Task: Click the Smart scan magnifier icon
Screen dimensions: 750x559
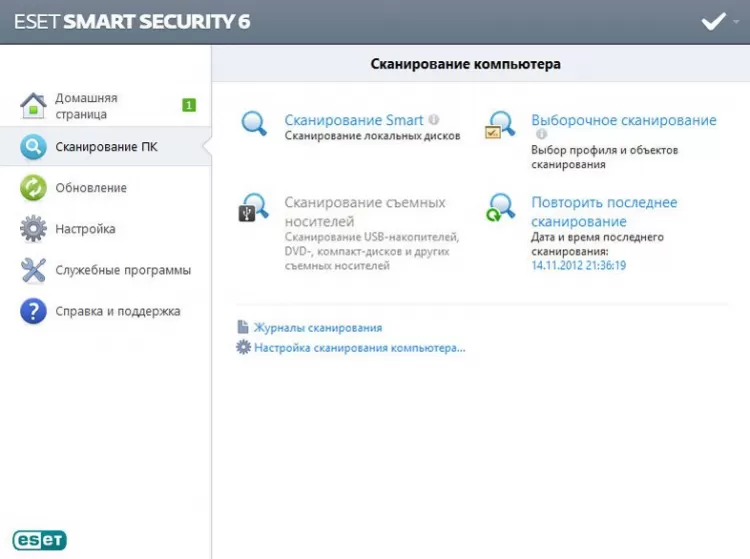Action: [x=254, y=125]
